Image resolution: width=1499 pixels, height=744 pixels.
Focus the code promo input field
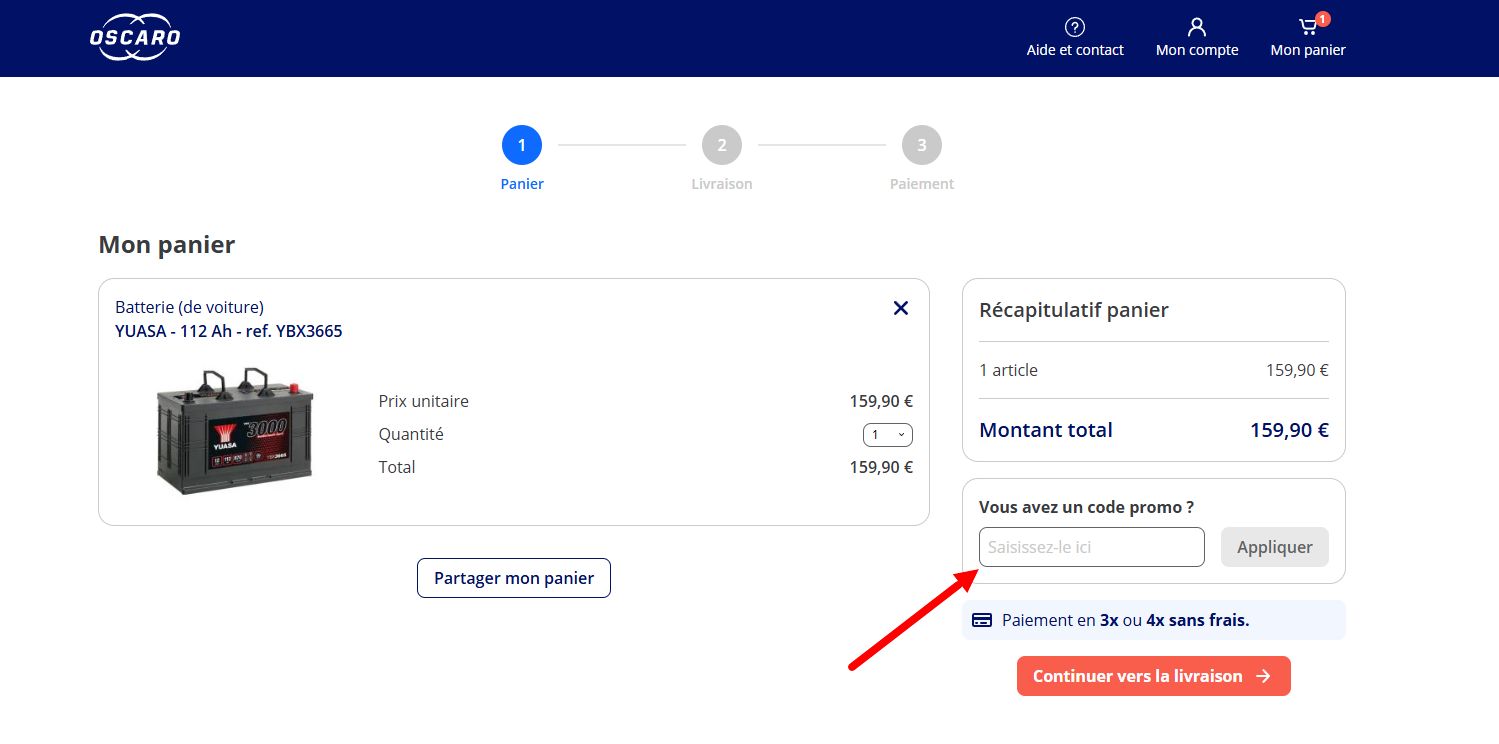tap(1092, 547)
